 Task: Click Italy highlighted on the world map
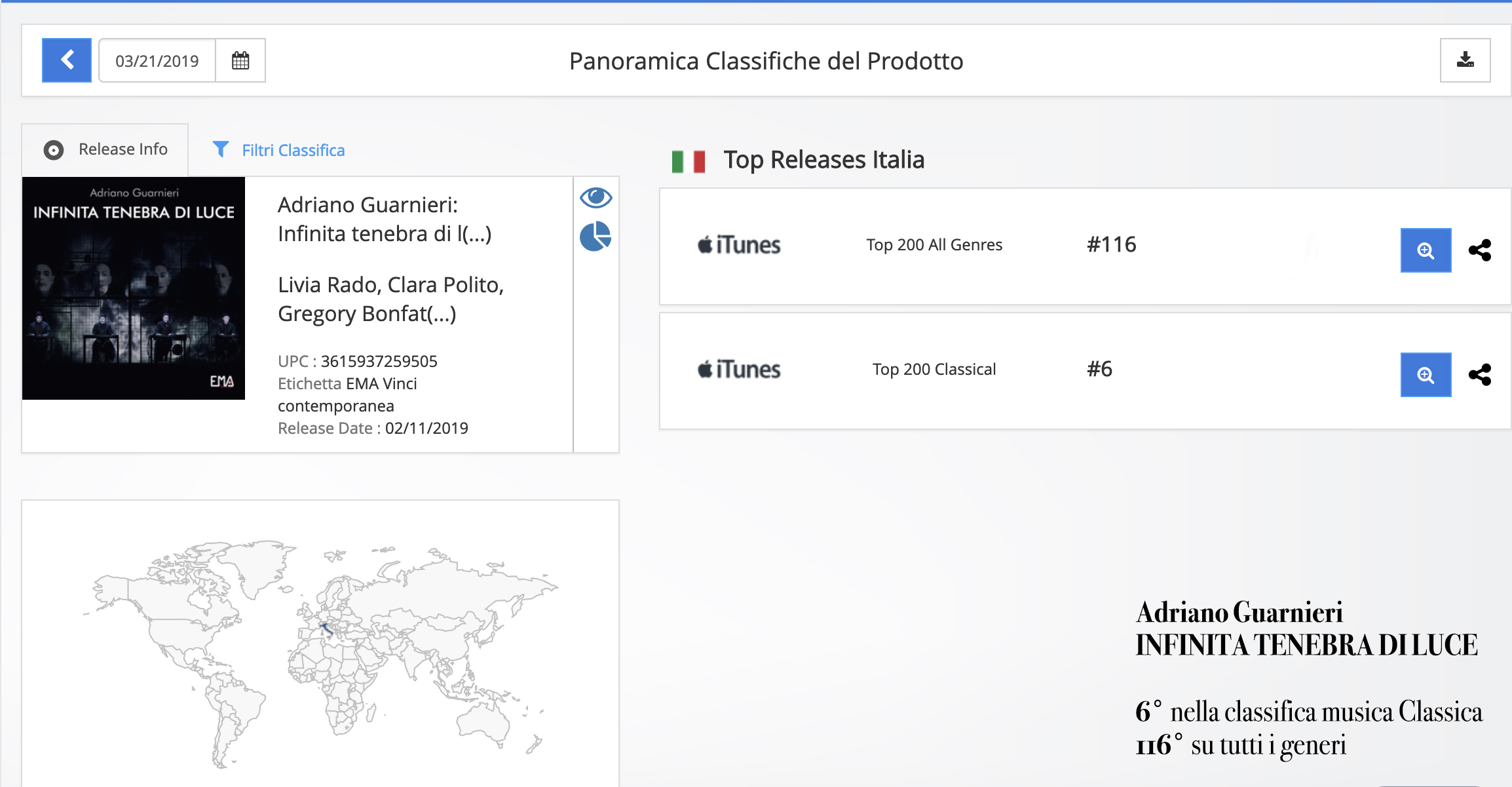tap(326, 629)
